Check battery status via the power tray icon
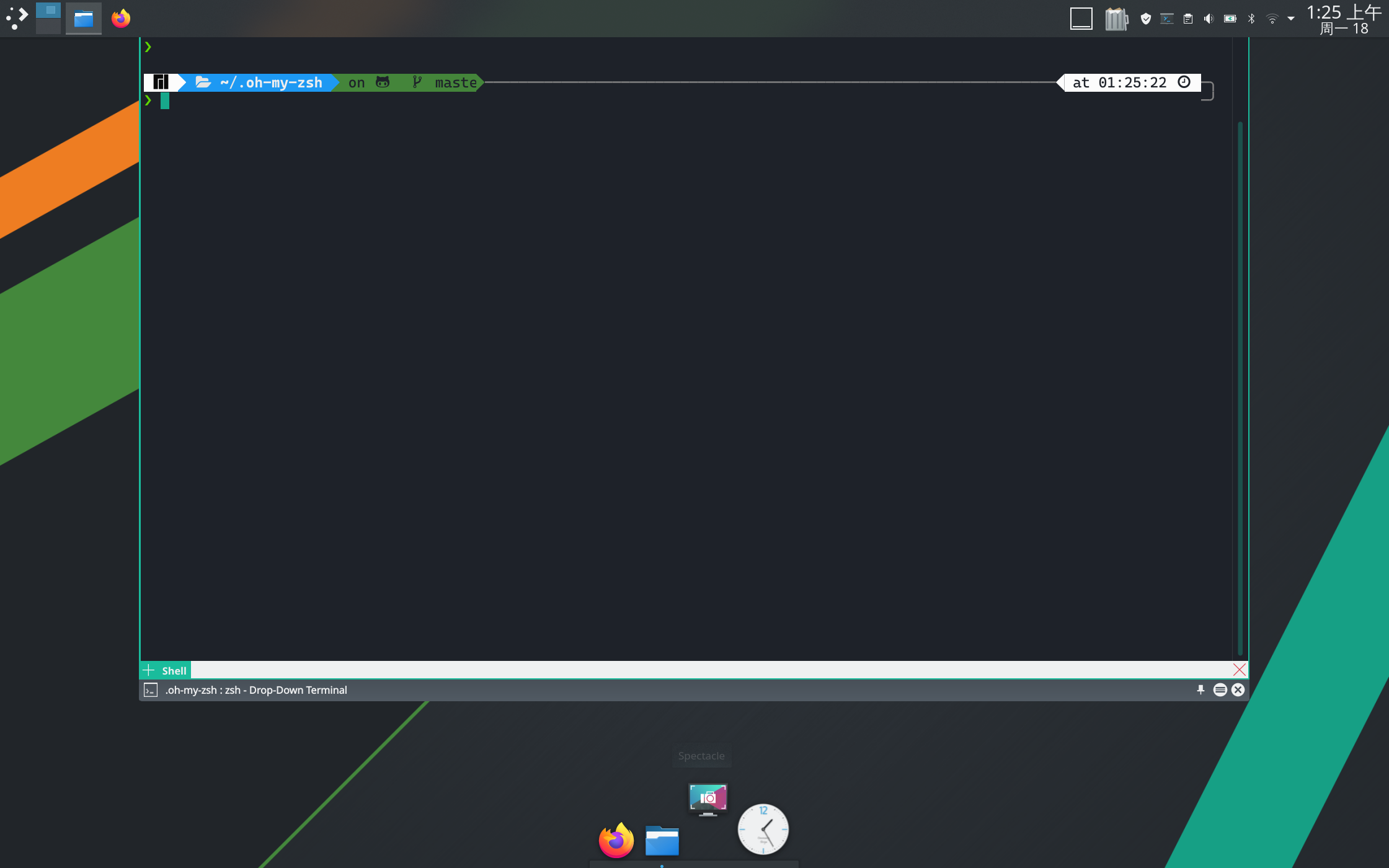The width and height of the screenshot is (1389, 868). pyautogui.click(x=1229, y=18)
